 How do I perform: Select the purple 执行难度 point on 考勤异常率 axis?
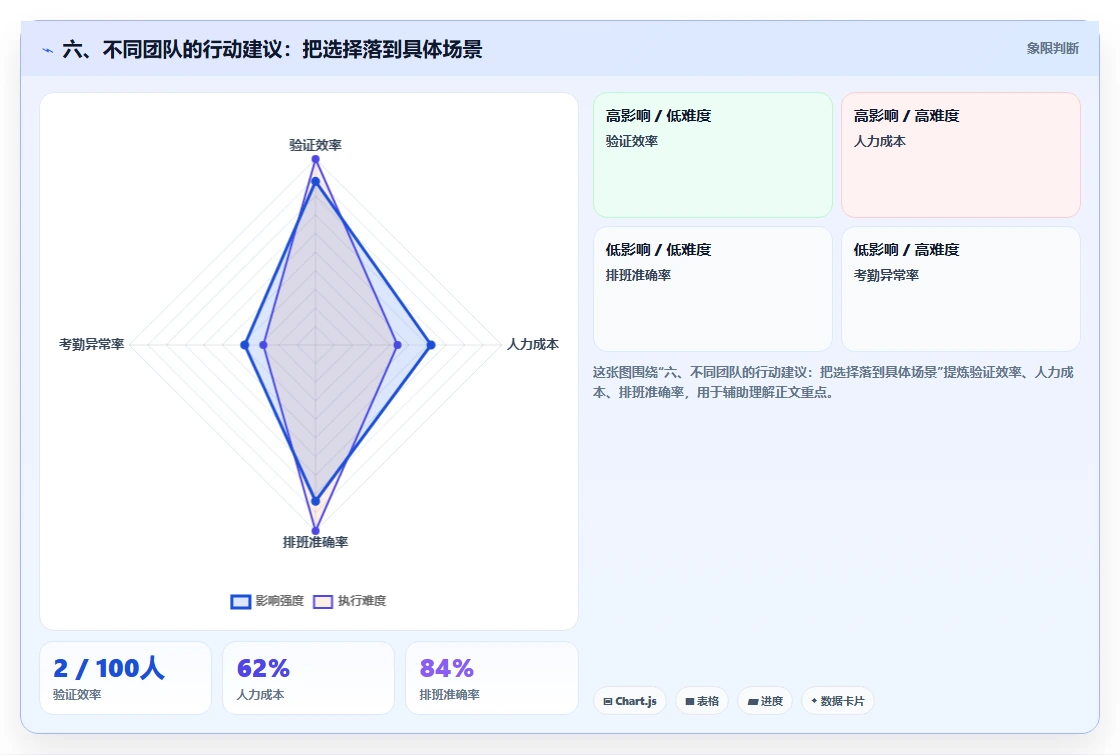pyautogui.click(x=264, y=345)
